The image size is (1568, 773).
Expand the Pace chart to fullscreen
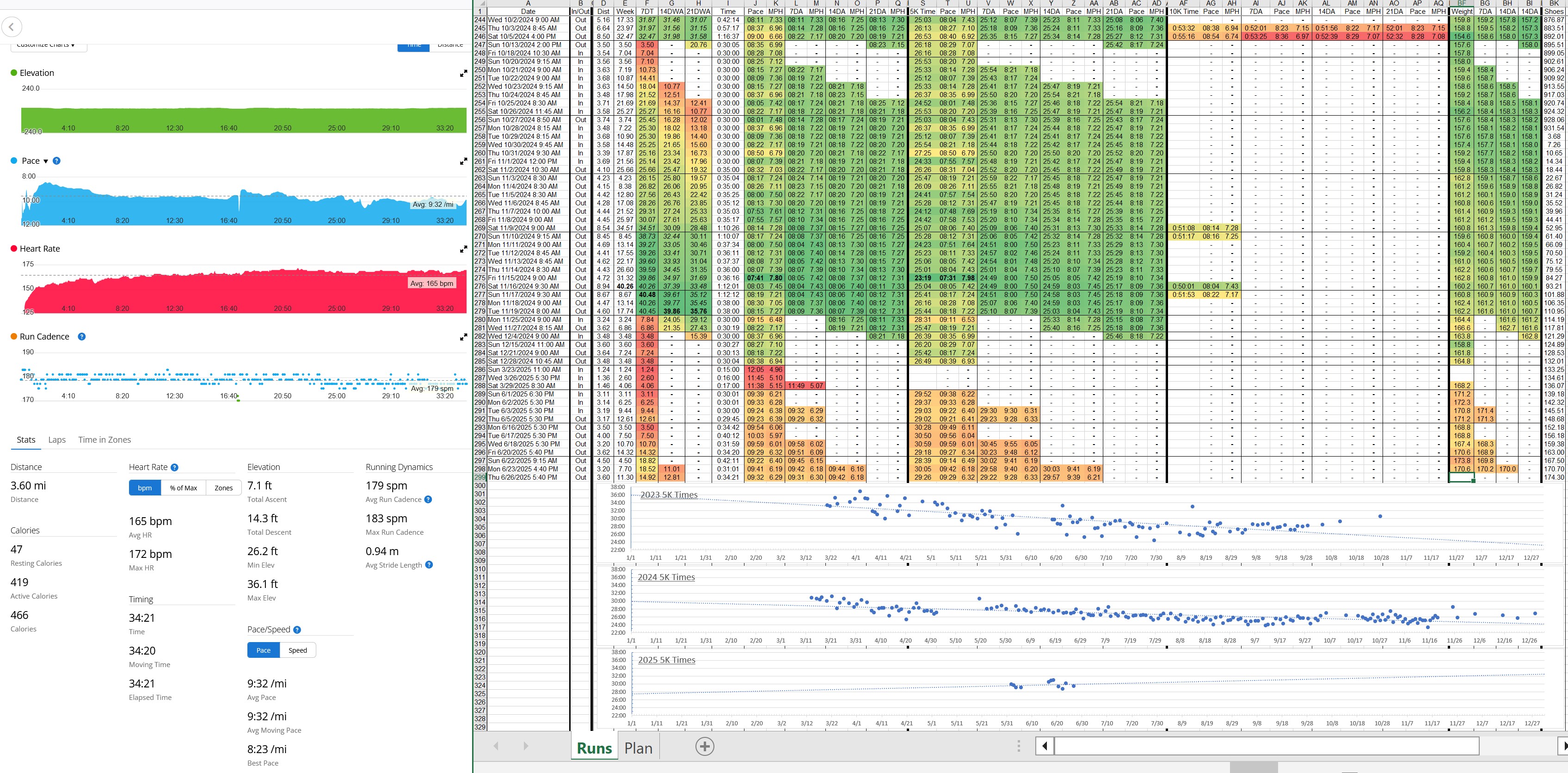pyautogui.click(x=463, y=161)
